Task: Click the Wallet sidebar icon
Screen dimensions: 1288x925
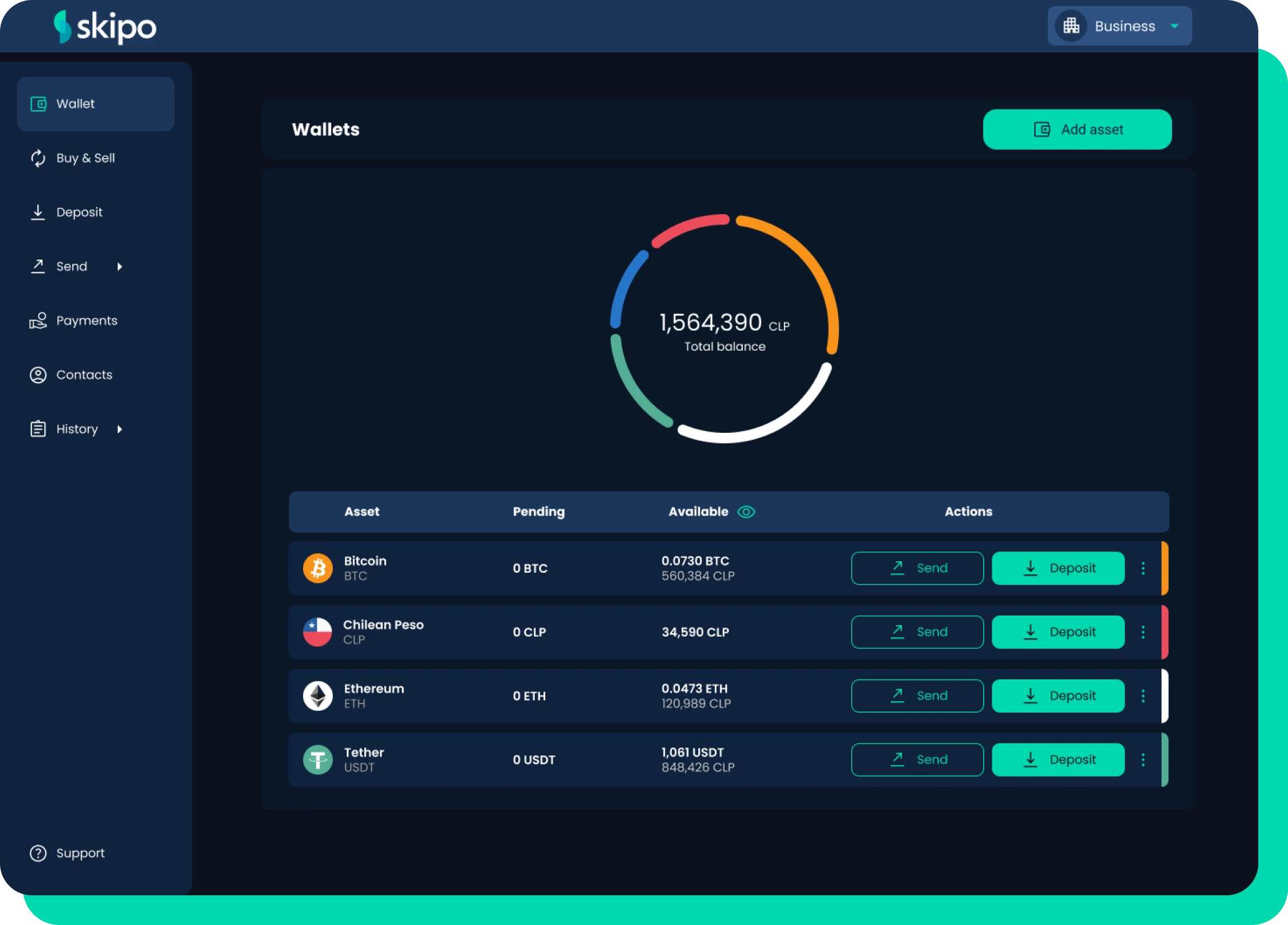Action: coord(37,103)
